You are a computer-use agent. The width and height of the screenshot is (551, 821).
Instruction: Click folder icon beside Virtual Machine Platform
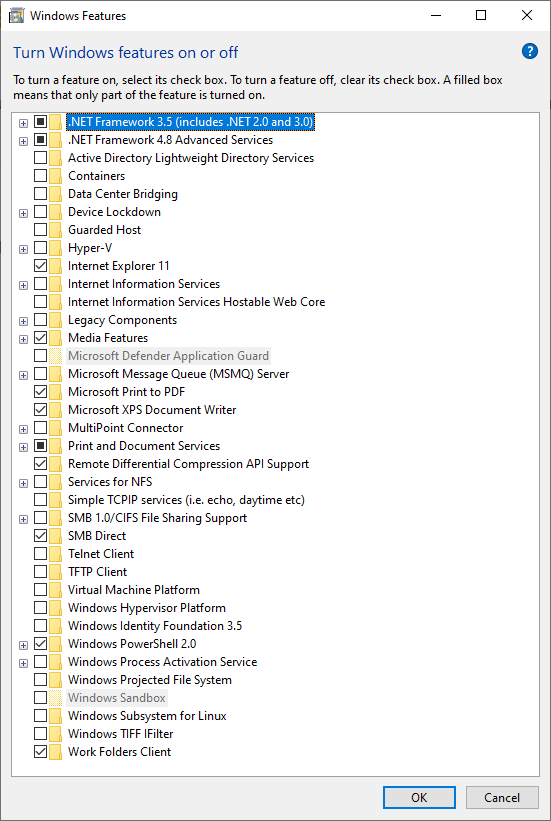[x=56, y=590]
